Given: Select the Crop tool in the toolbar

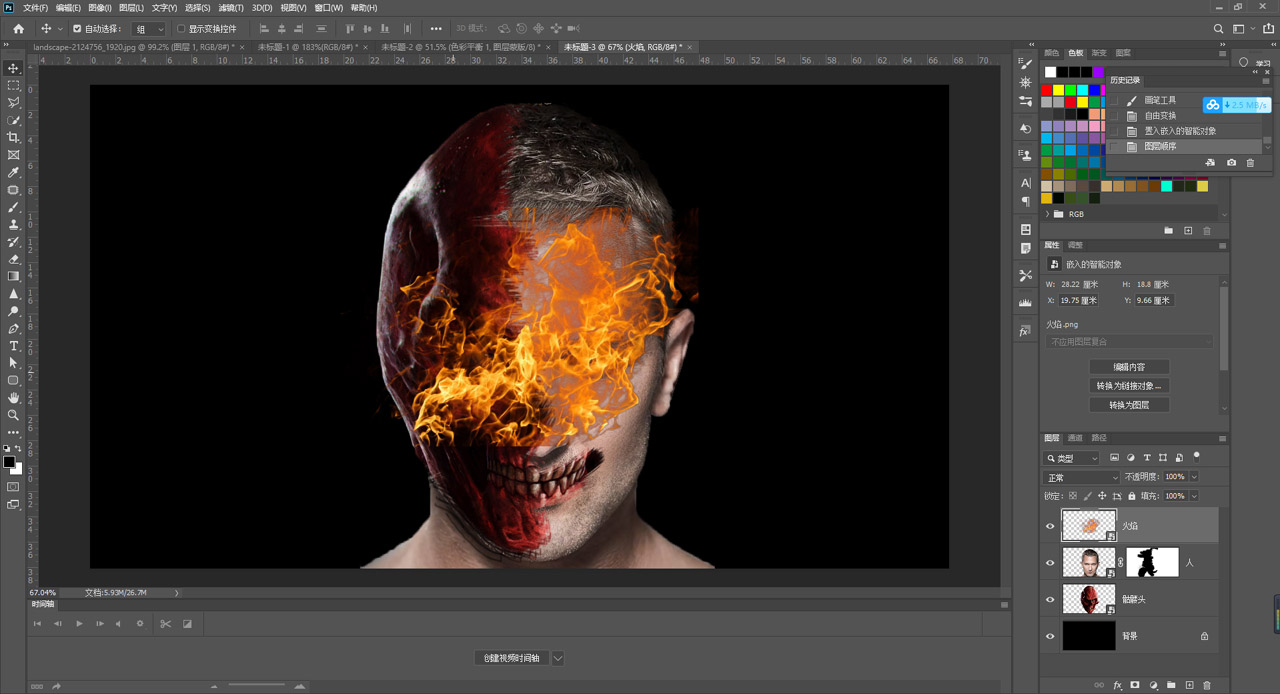Looking at the screenshot, I should [x=14, y=137].
